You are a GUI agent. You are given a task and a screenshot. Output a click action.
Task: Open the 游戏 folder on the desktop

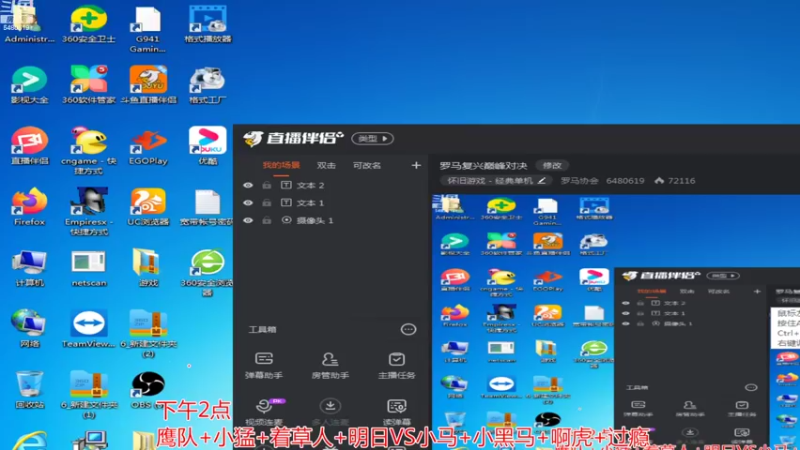(x=148, y=268)
